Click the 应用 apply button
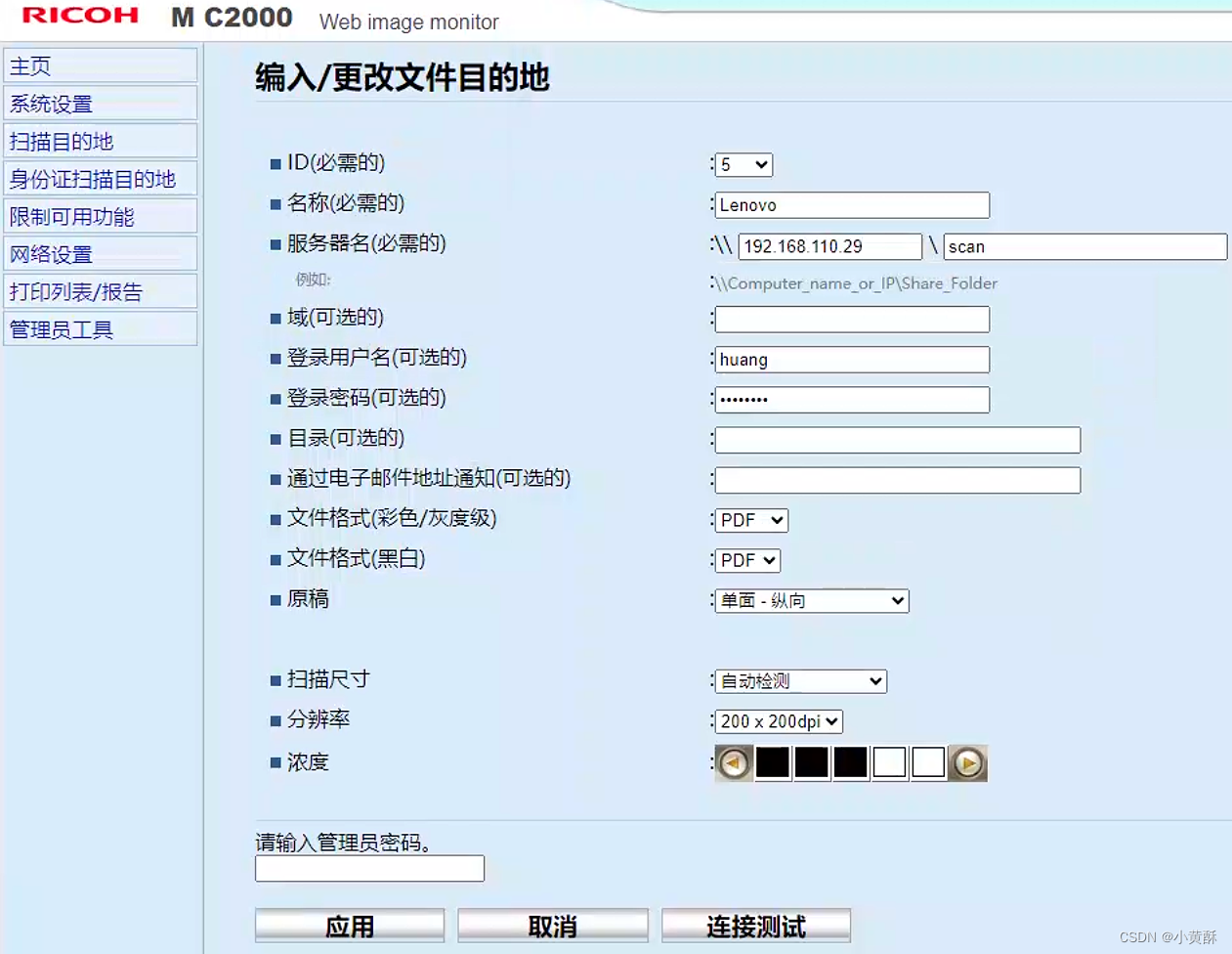The width and height of the screenshot is (1232, 954). (x=350, y=926)
